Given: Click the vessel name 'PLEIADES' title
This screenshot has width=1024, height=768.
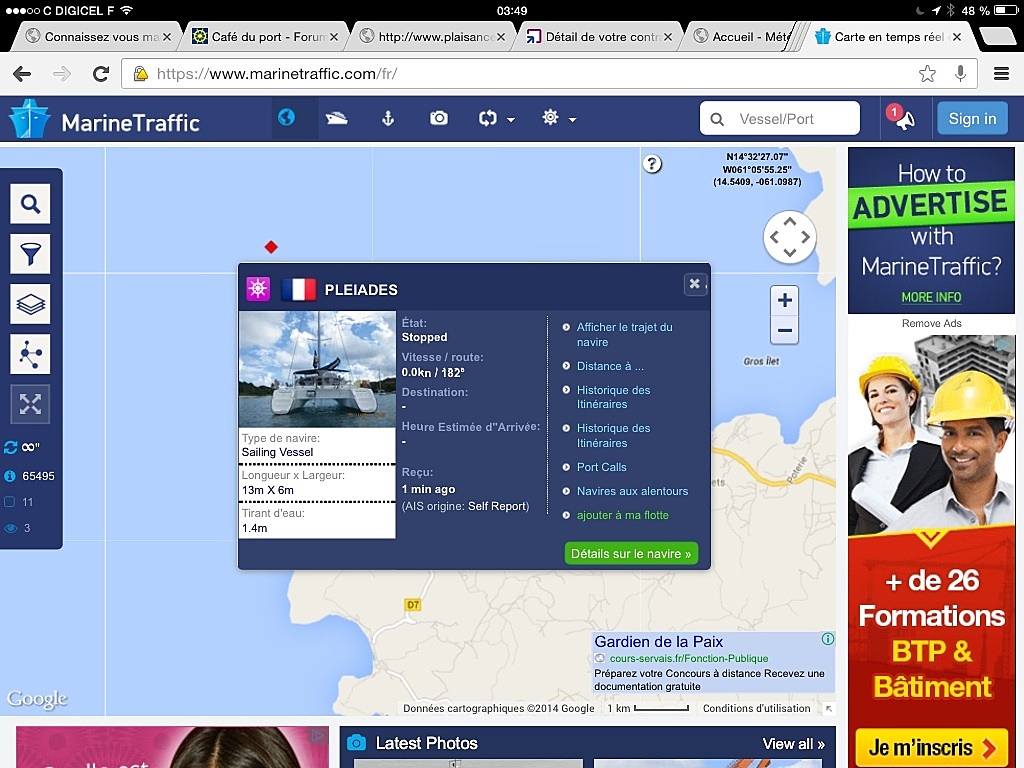Looking at the screenshot, I should point(361,290).
